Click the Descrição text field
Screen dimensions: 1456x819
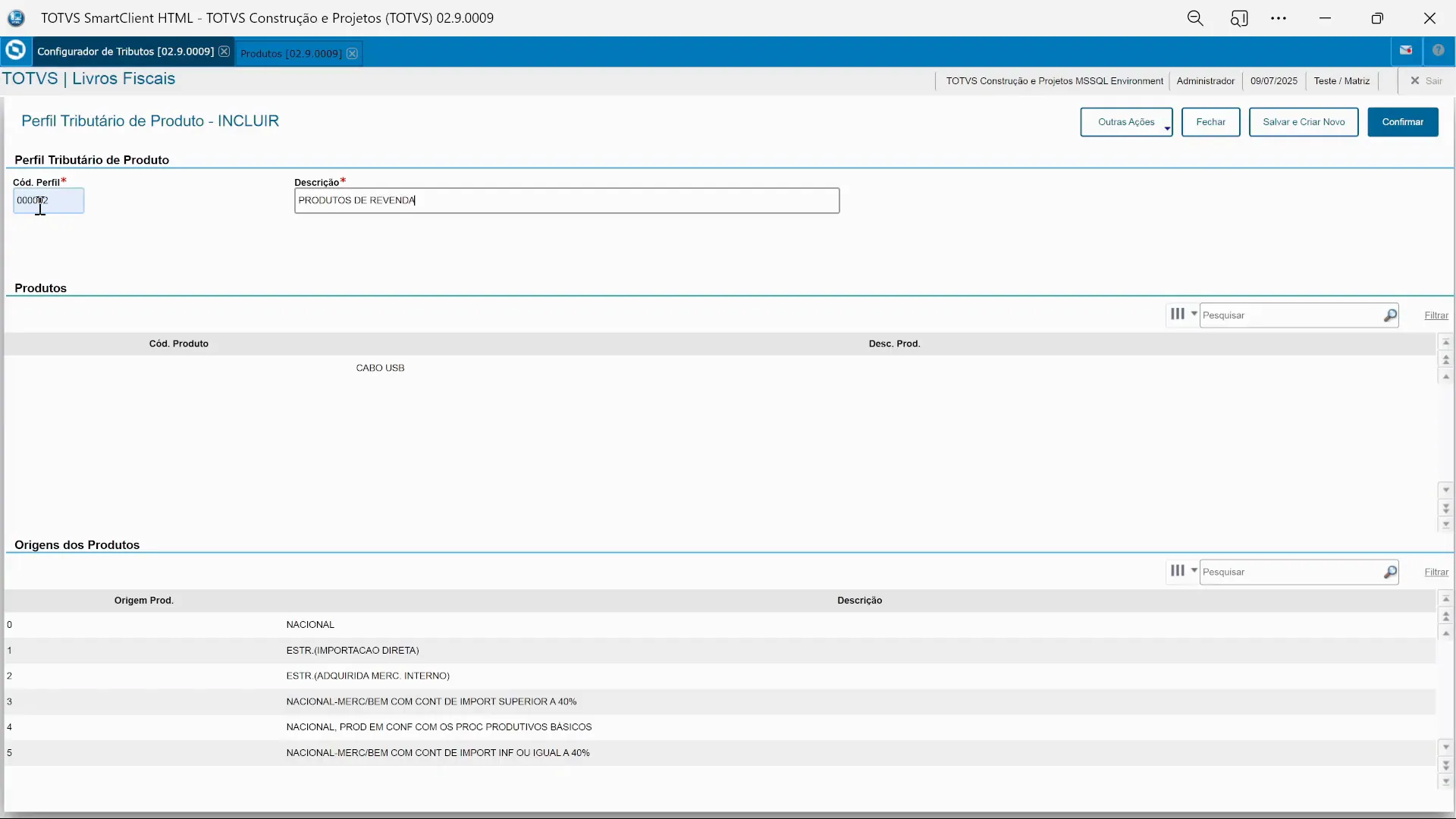click(566, 201)
